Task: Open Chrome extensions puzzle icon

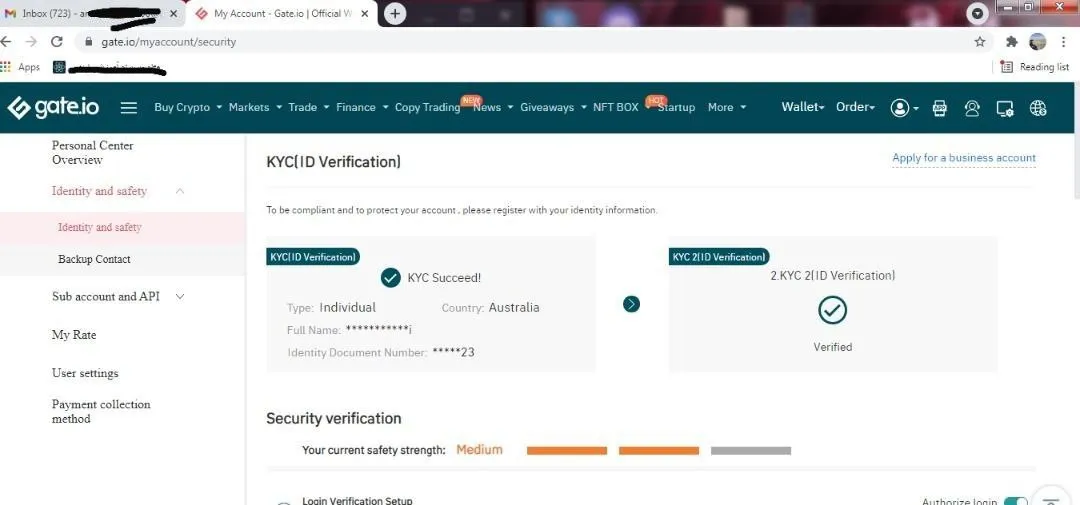Action: pos(1011,42)
